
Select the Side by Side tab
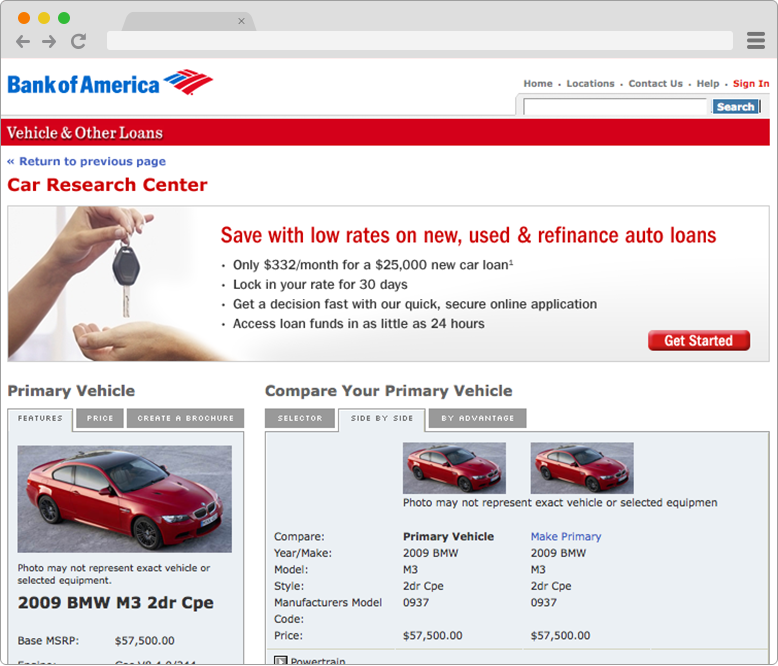(382, 418)
